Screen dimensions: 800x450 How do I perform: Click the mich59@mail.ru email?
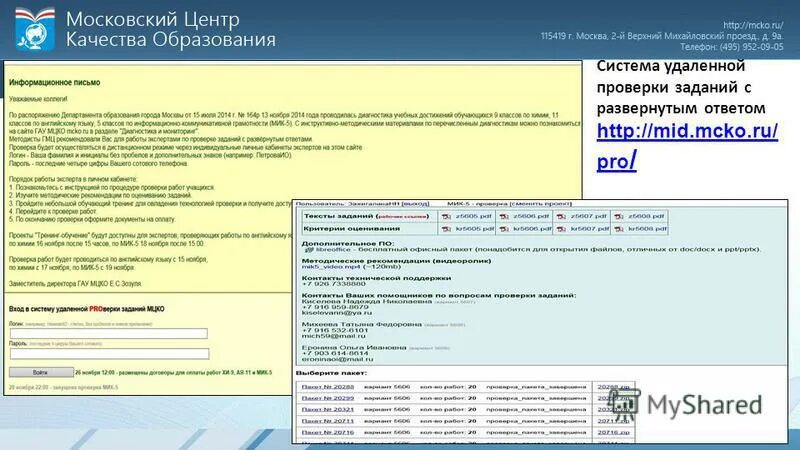[334, 336]
